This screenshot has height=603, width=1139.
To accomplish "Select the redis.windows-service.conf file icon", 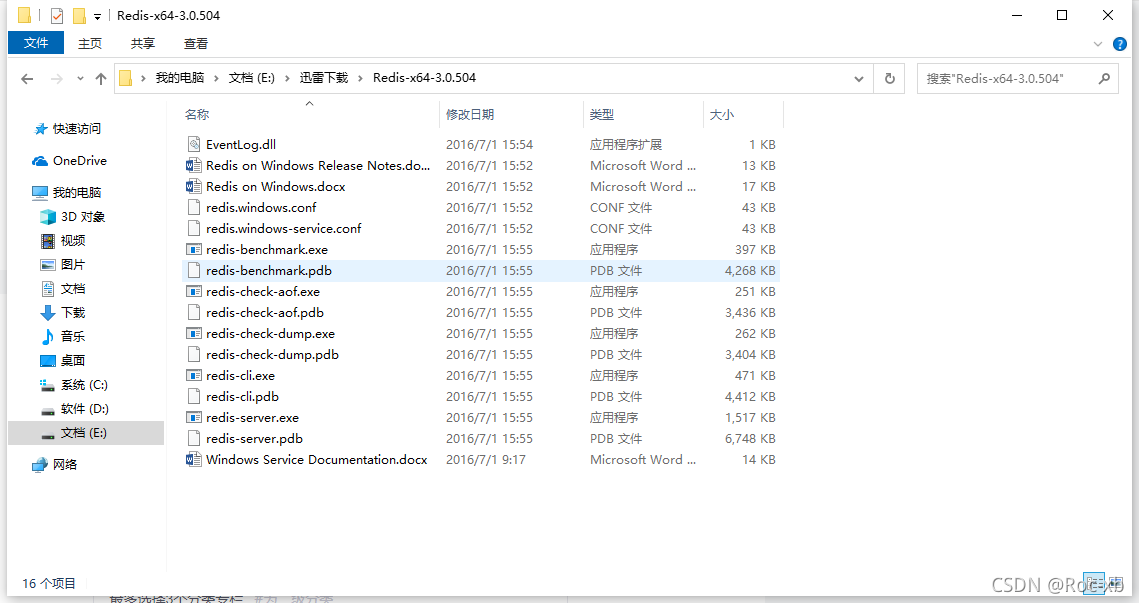I will [x=194, y=228].
